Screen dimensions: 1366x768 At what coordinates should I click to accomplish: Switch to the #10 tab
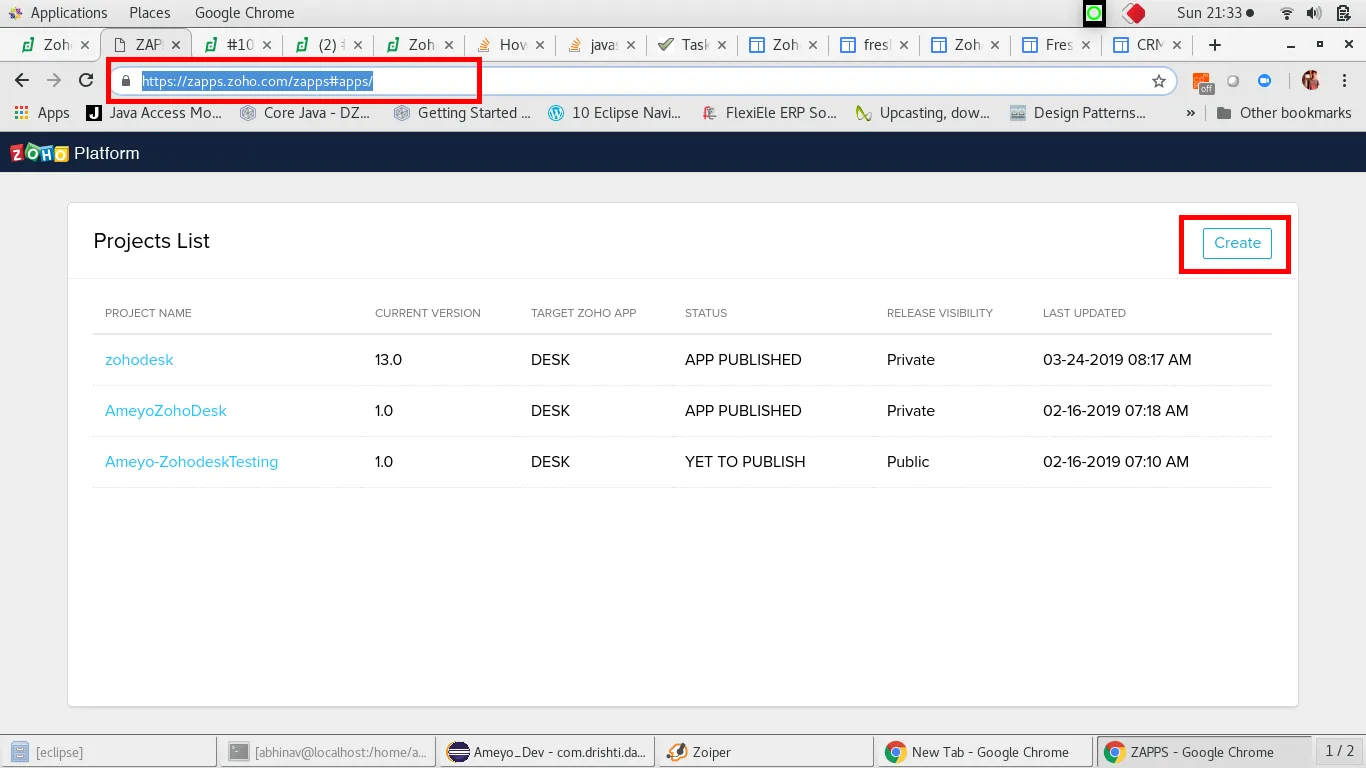(237, 45)
